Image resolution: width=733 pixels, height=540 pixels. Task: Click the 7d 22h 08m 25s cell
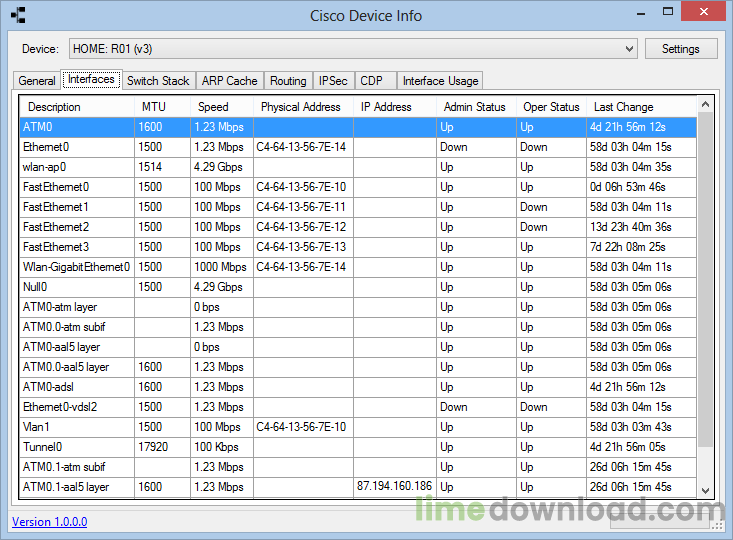click(641, 247)
